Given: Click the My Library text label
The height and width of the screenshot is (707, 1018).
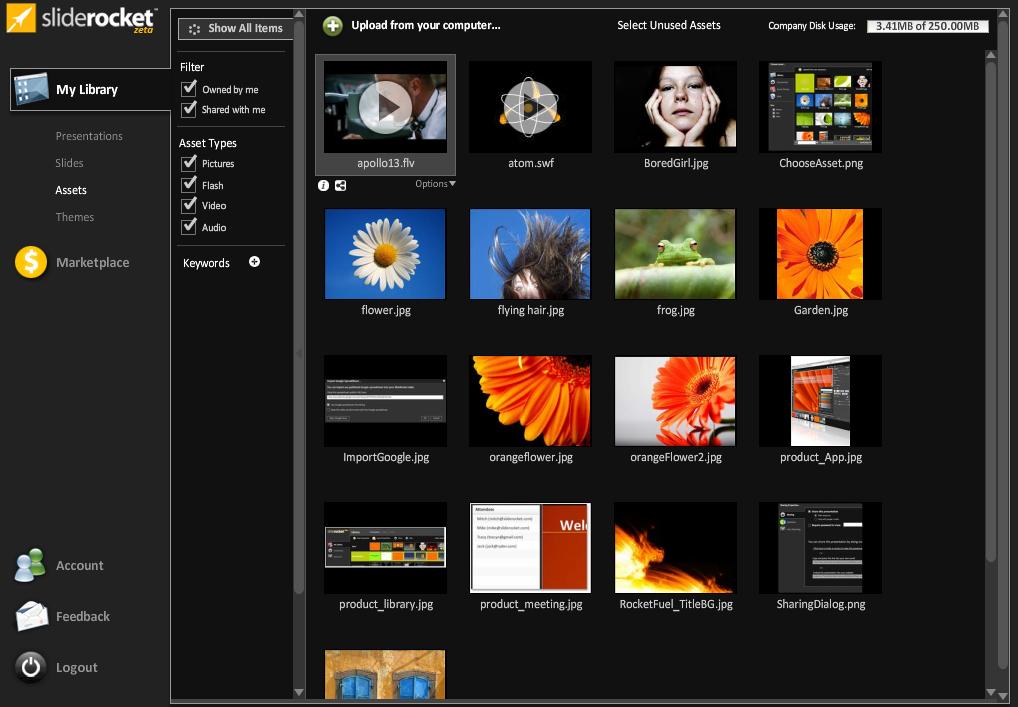Looking at the screenshot, I should (87, 90).
